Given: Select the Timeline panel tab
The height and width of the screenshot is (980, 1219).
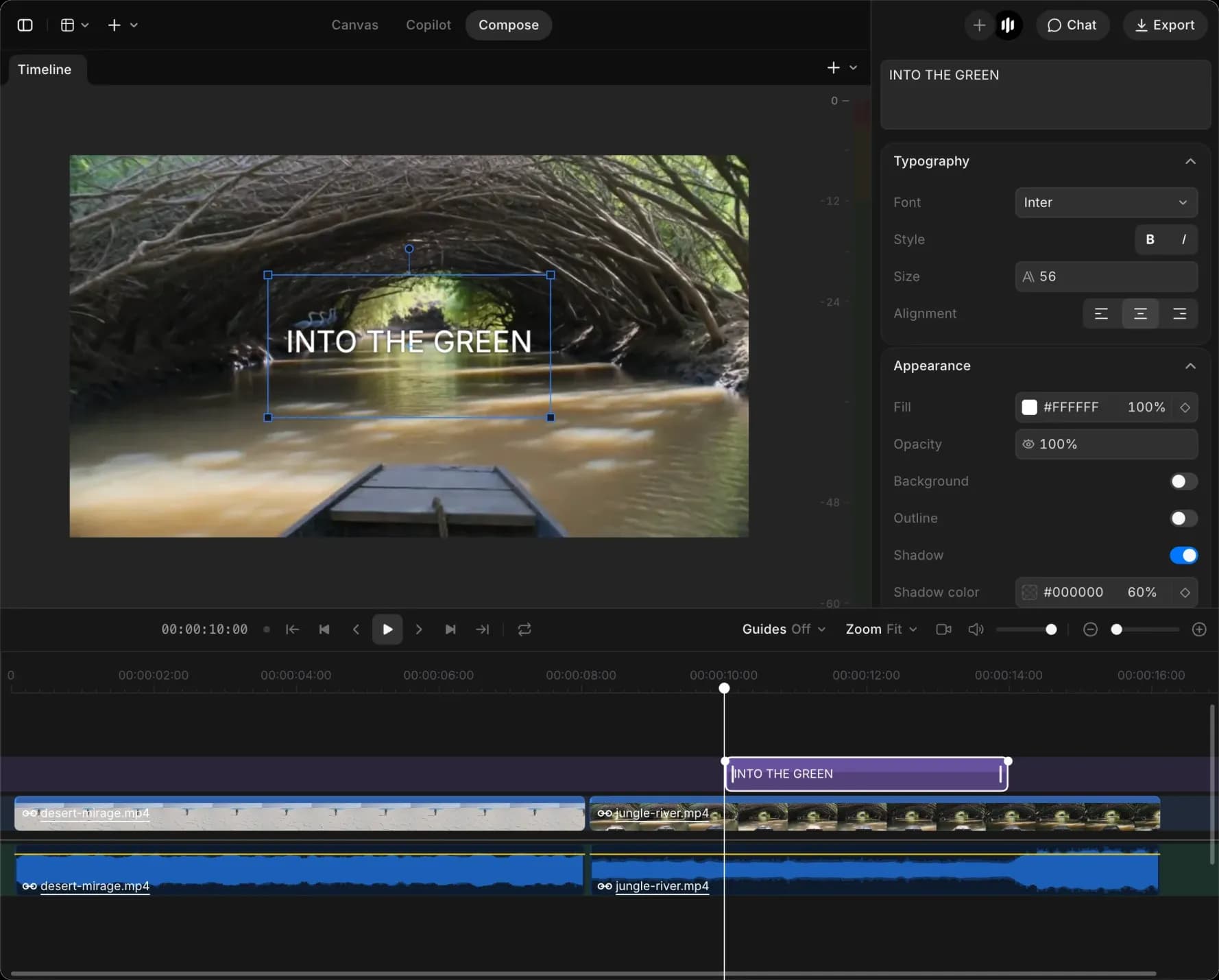Looking at the screenshot, I should (x=45, y=69).
